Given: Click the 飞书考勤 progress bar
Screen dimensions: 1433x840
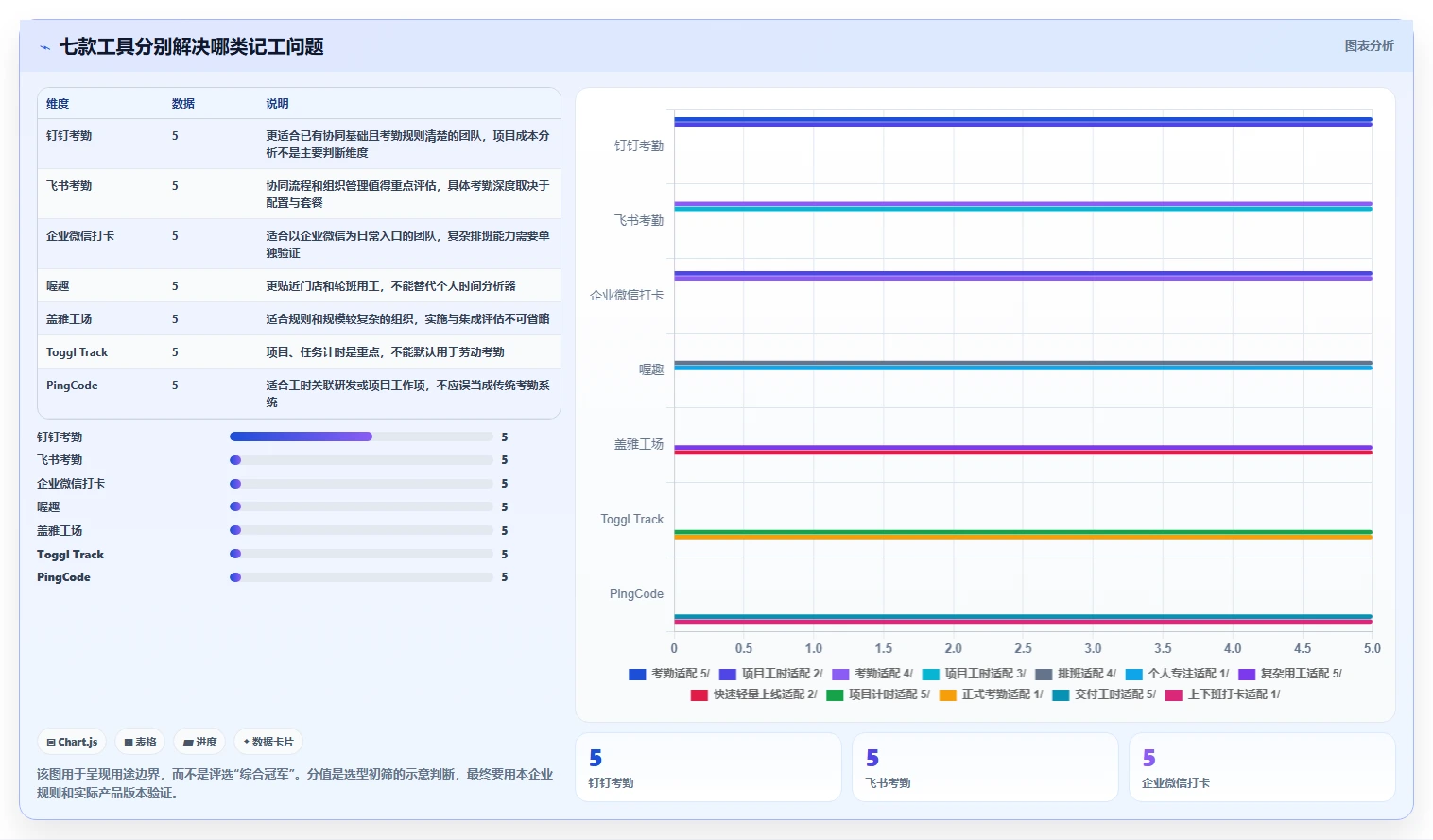Looking at the screenshot, I should [361, 460].
